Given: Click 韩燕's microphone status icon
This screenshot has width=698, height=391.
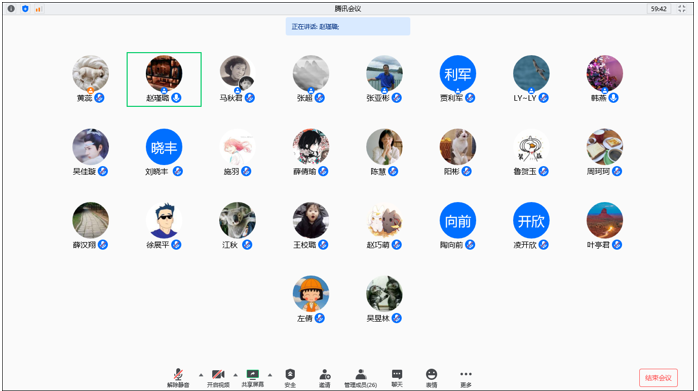Looking at the screenshot, I should (613, 98).
